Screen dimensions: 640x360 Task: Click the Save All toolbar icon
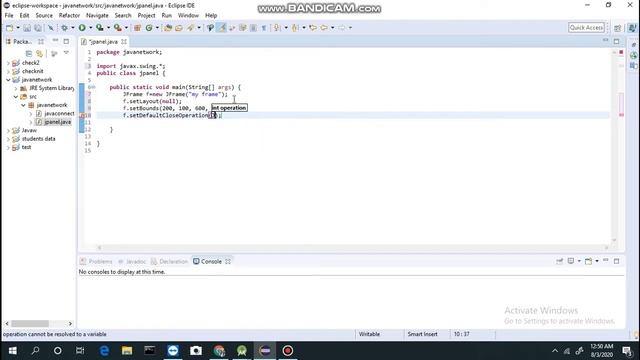(x=38, y=28)
